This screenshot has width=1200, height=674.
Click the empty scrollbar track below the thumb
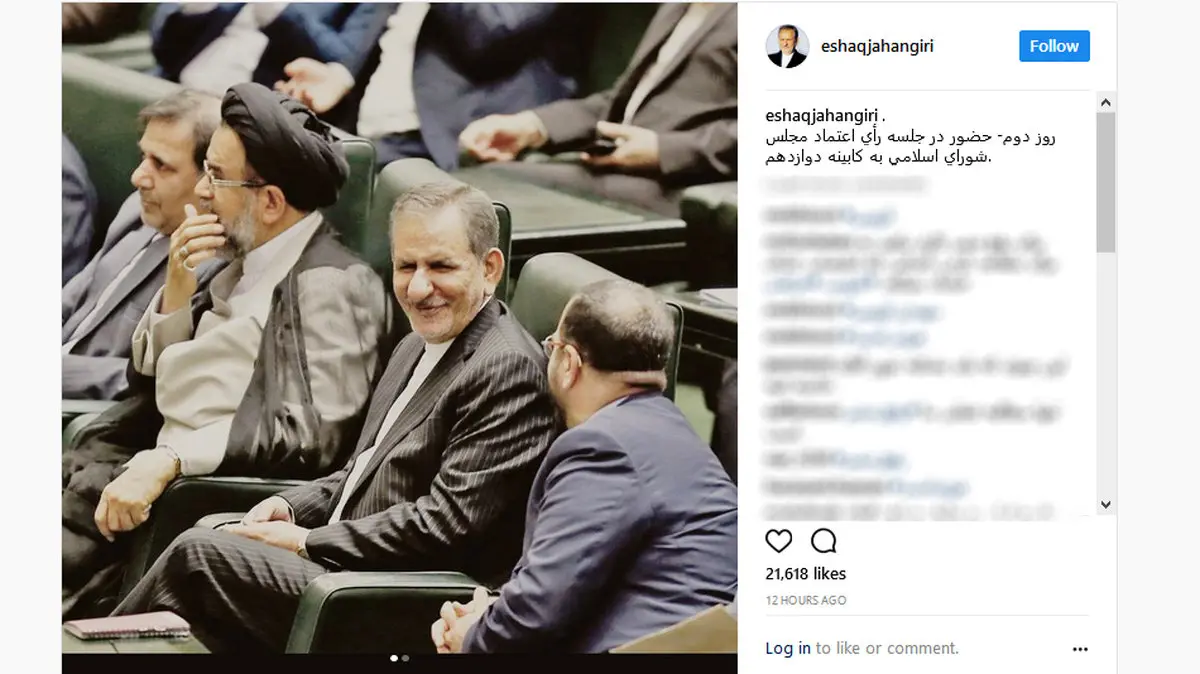pyautogui.click(x=1105, y=375)
